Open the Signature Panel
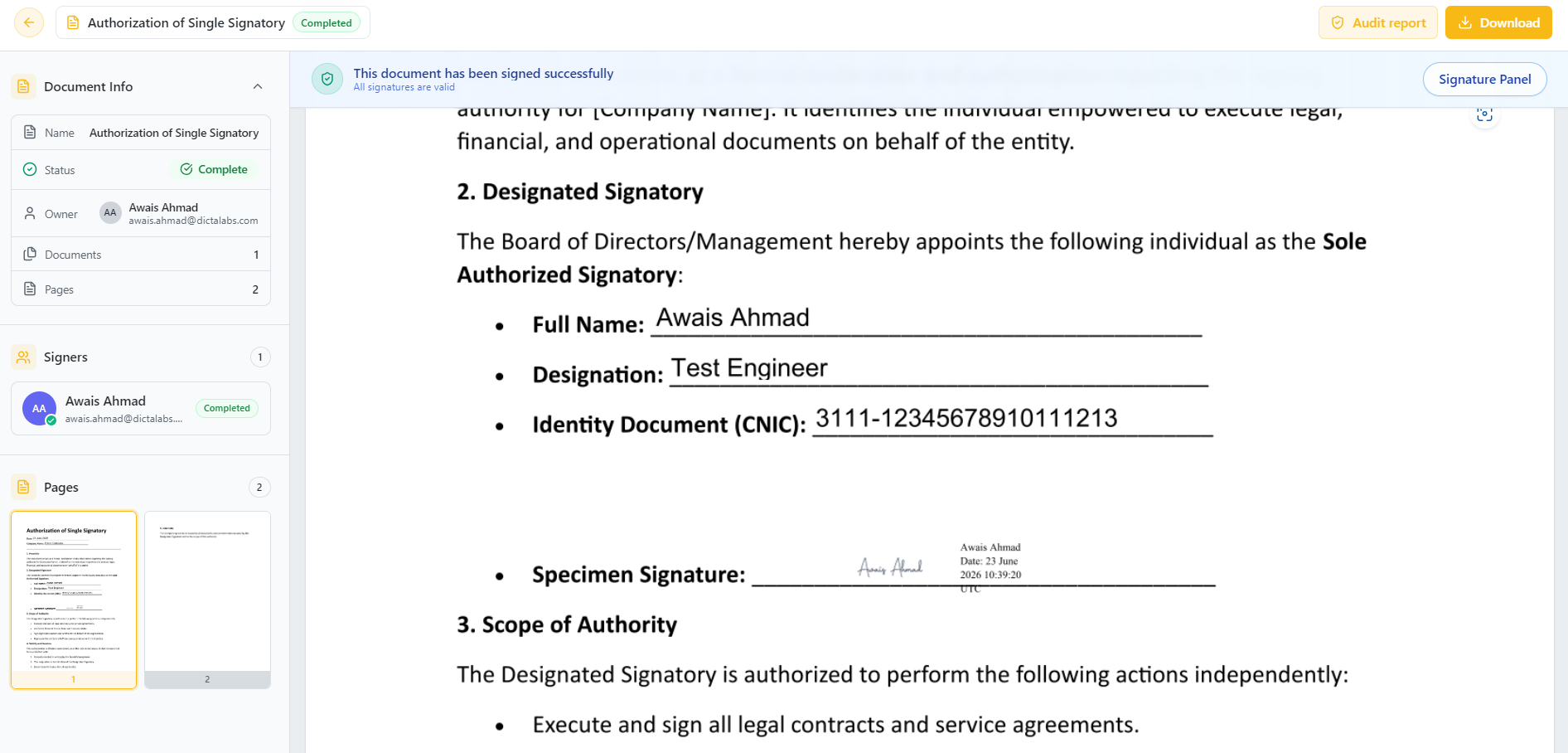The width and height of the screenshot is (1568, 753). click(1484, 80)
